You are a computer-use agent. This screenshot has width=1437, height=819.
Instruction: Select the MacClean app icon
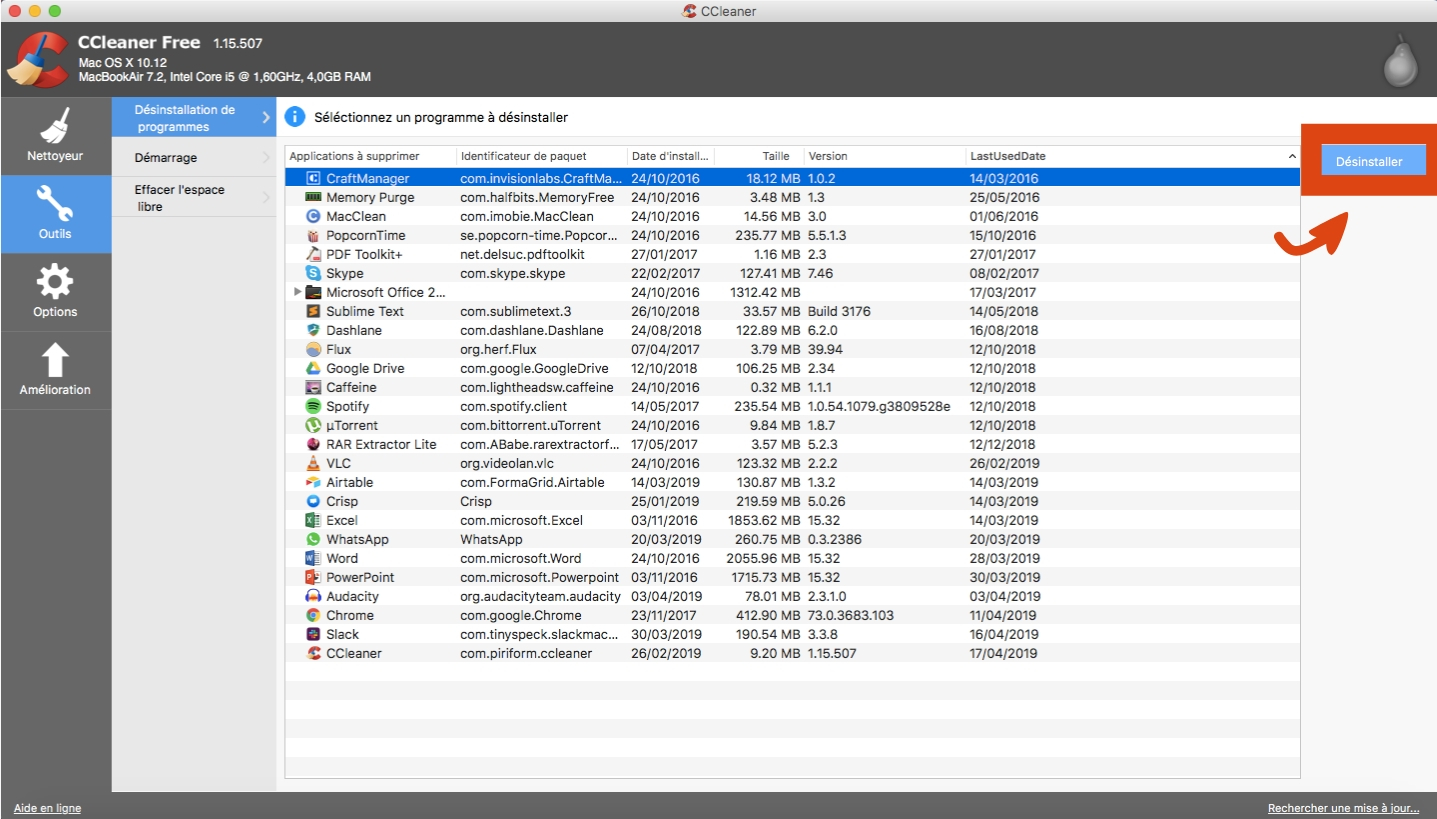312,216
